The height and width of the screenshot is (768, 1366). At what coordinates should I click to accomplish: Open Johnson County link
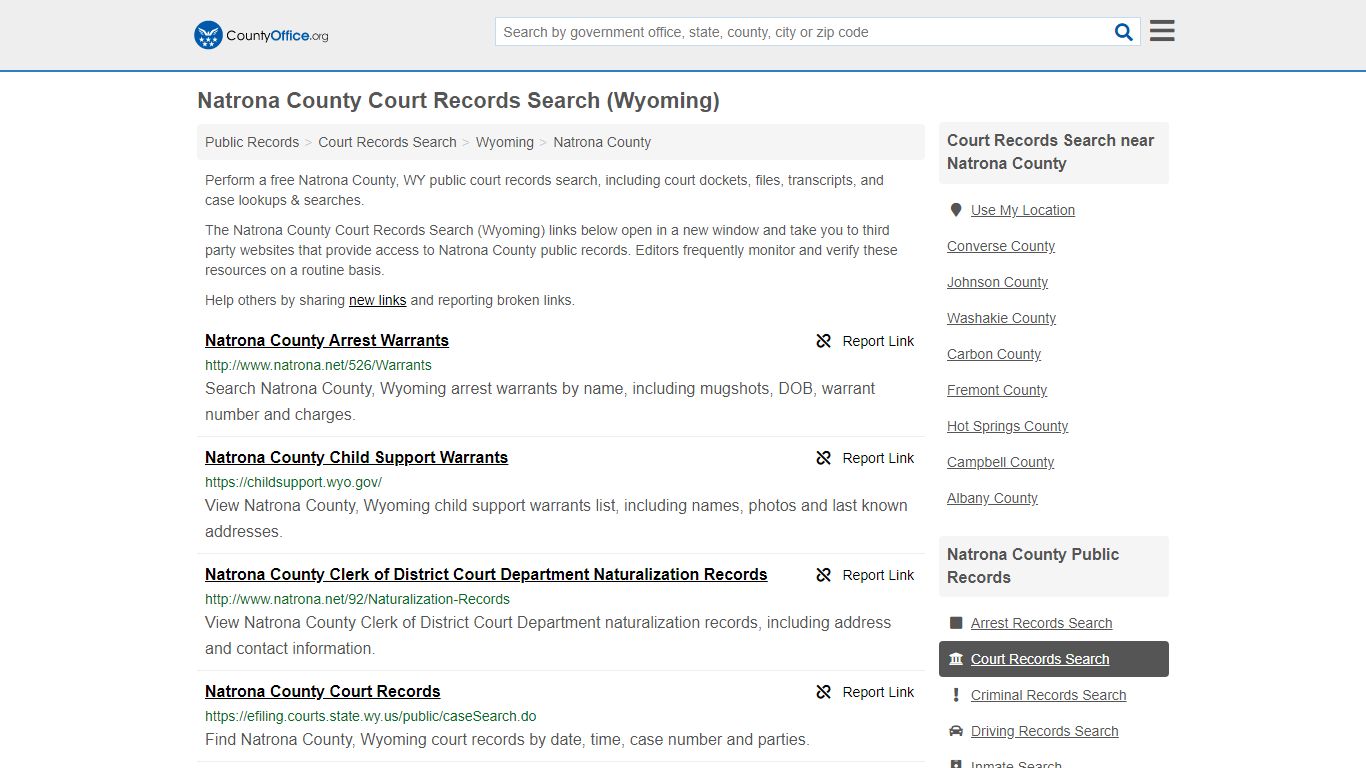997,282
